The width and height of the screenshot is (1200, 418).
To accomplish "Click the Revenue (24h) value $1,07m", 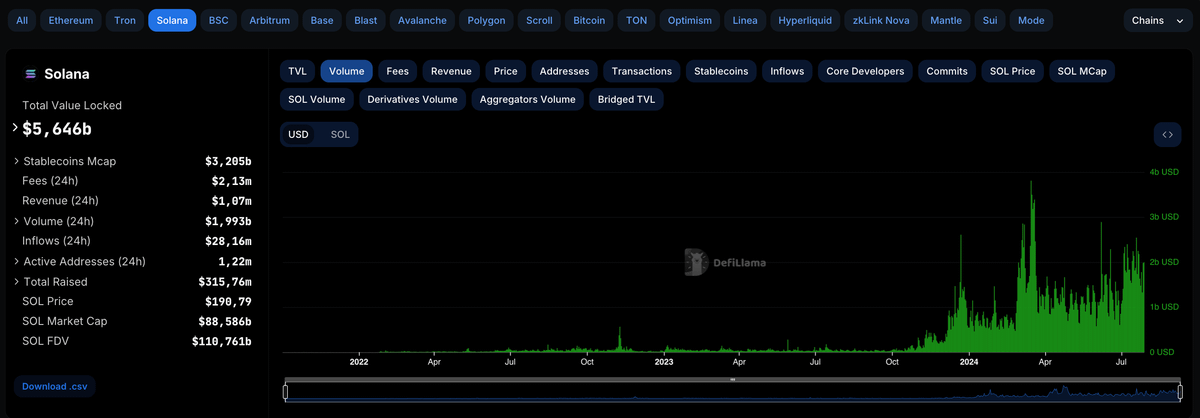I will [x=231, y=201].
